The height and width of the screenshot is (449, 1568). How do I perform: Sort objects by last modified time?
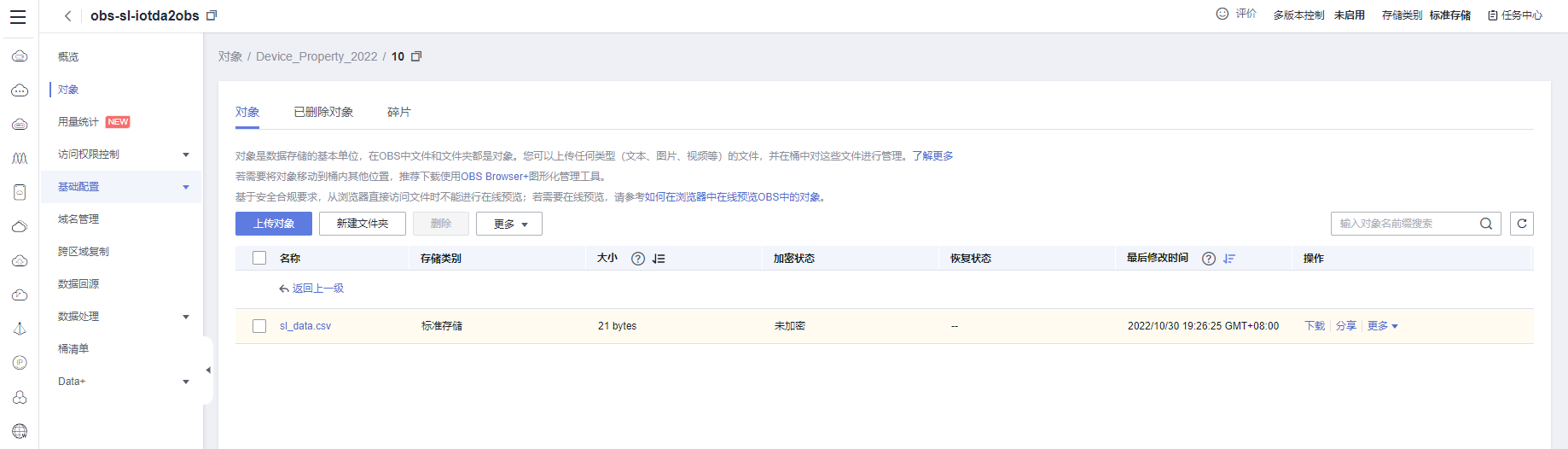click(x=1229, y=259)
